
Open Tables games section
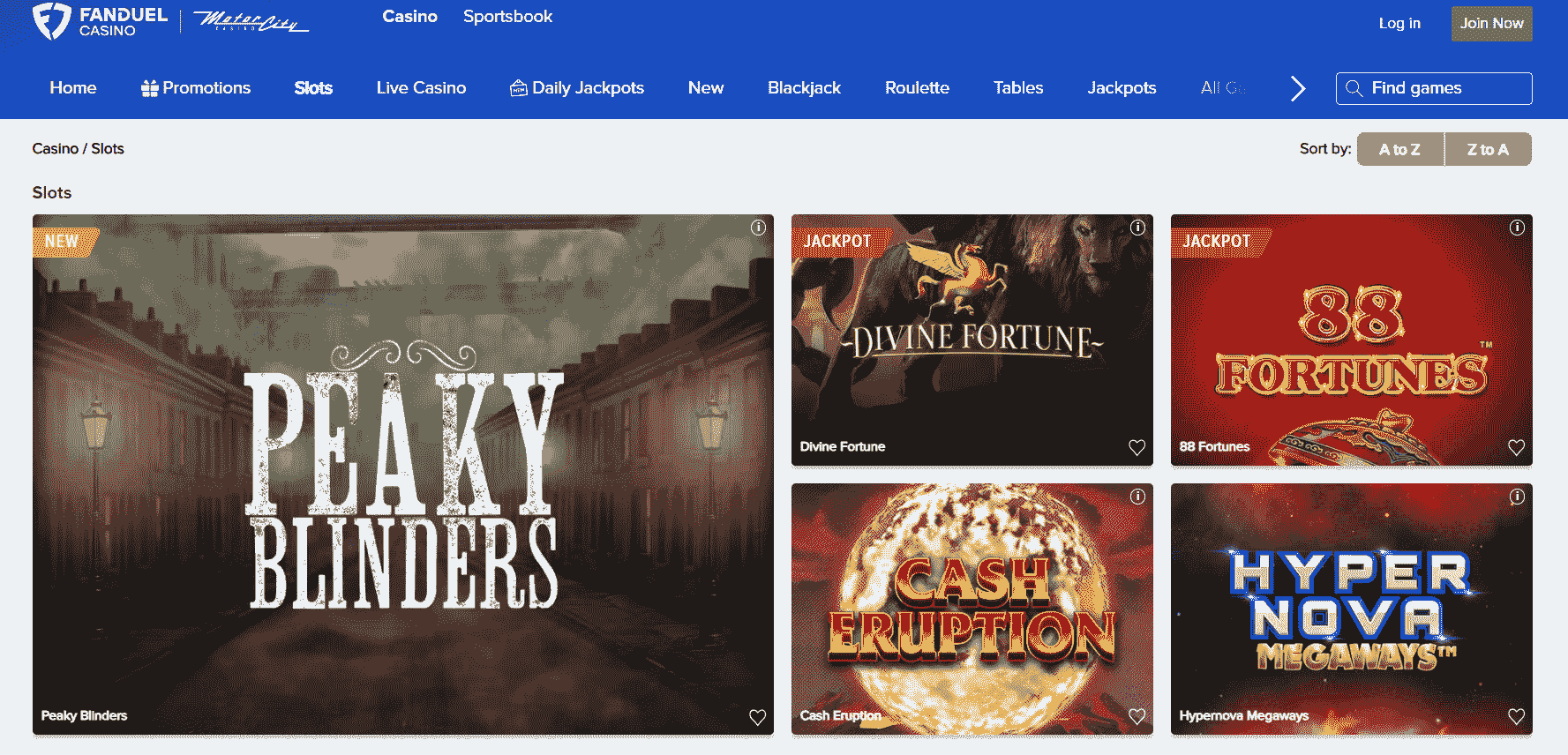[x=1018, y=88]
